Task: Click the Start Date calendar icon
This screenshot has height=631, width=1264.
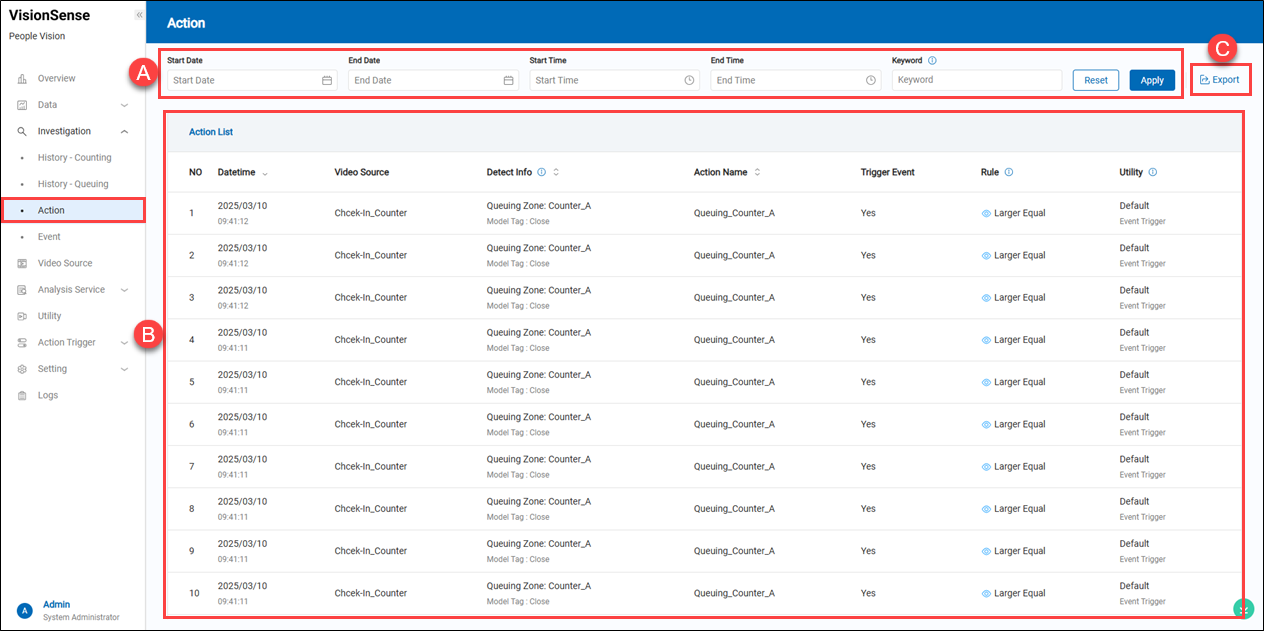Action: (327, 80)
